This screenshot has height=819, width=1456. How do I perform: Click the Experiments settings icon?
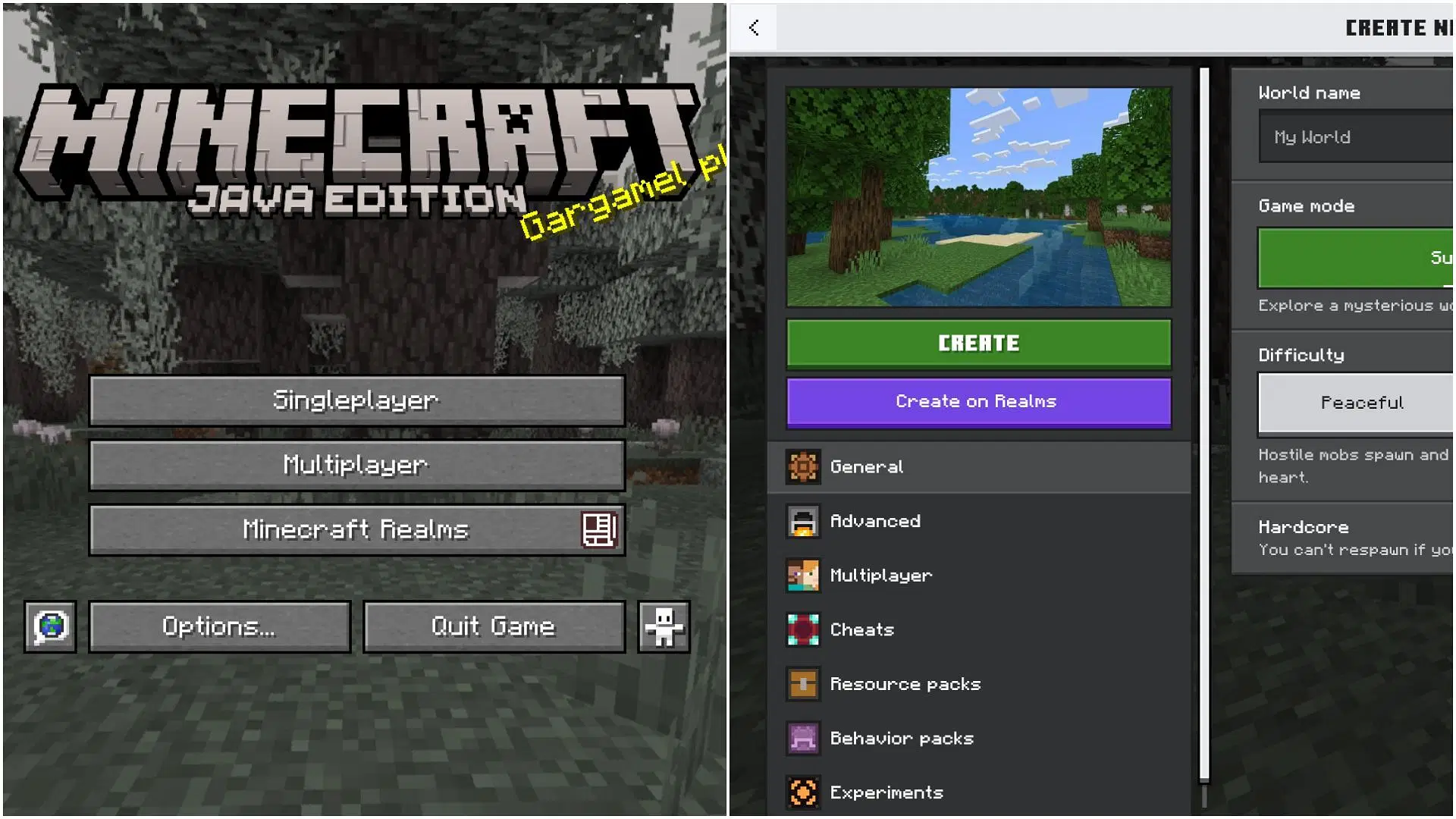pos(803,791)
